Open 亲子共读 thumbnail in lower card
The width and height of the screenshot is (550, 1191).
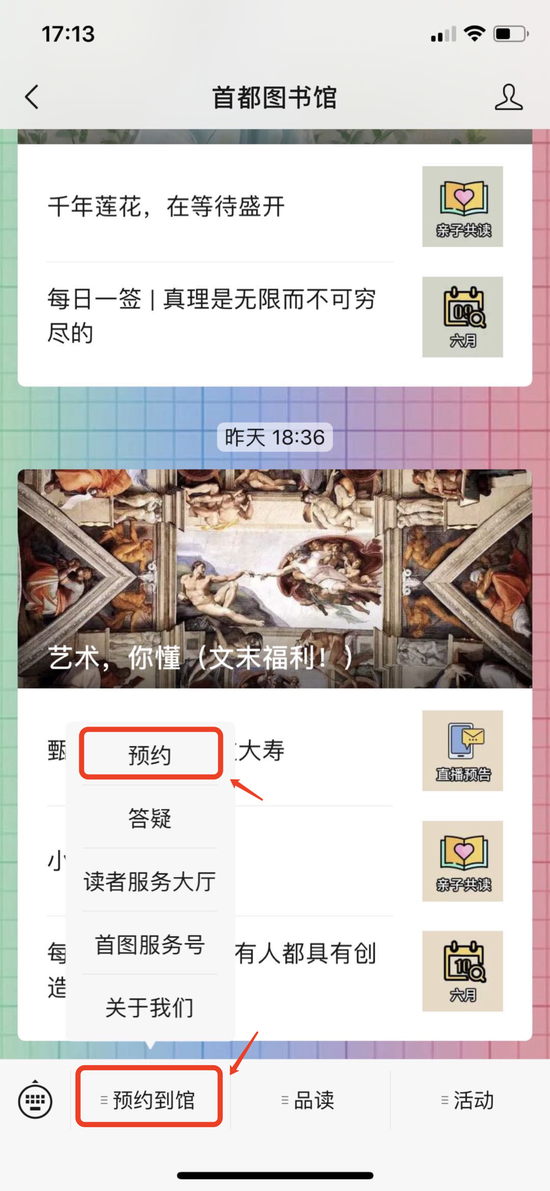coord(463,861)
